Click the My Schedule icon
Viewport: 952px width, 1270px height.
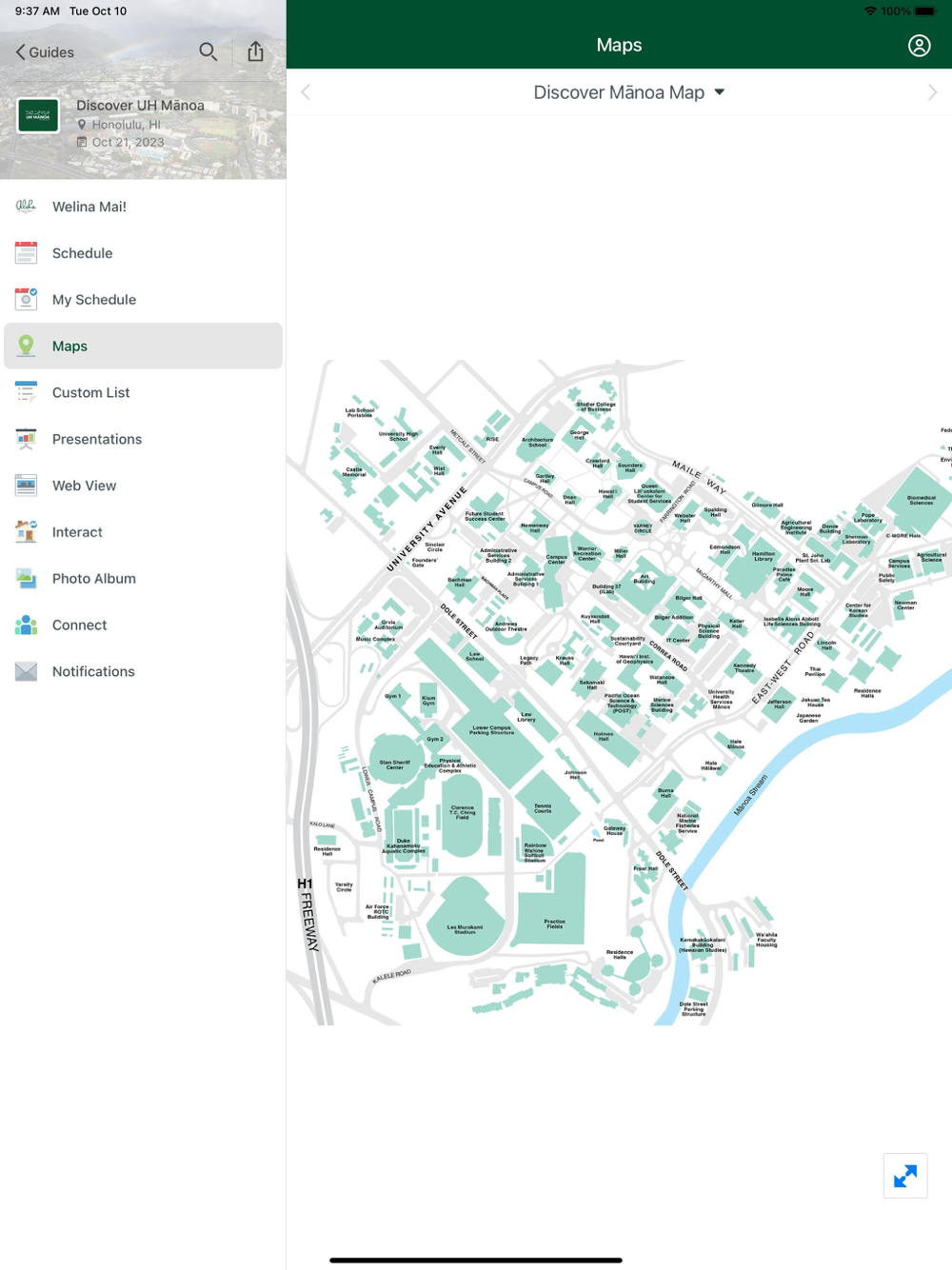tap(26, 299)
